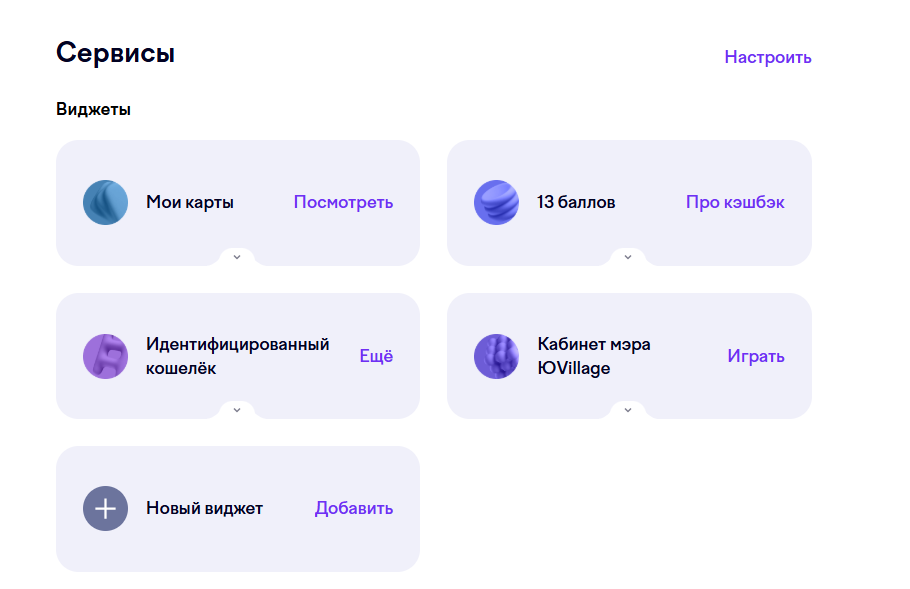Open Мои карты via its card icon
The width and height of the screenshot is (910, 589).
point(105,202)
